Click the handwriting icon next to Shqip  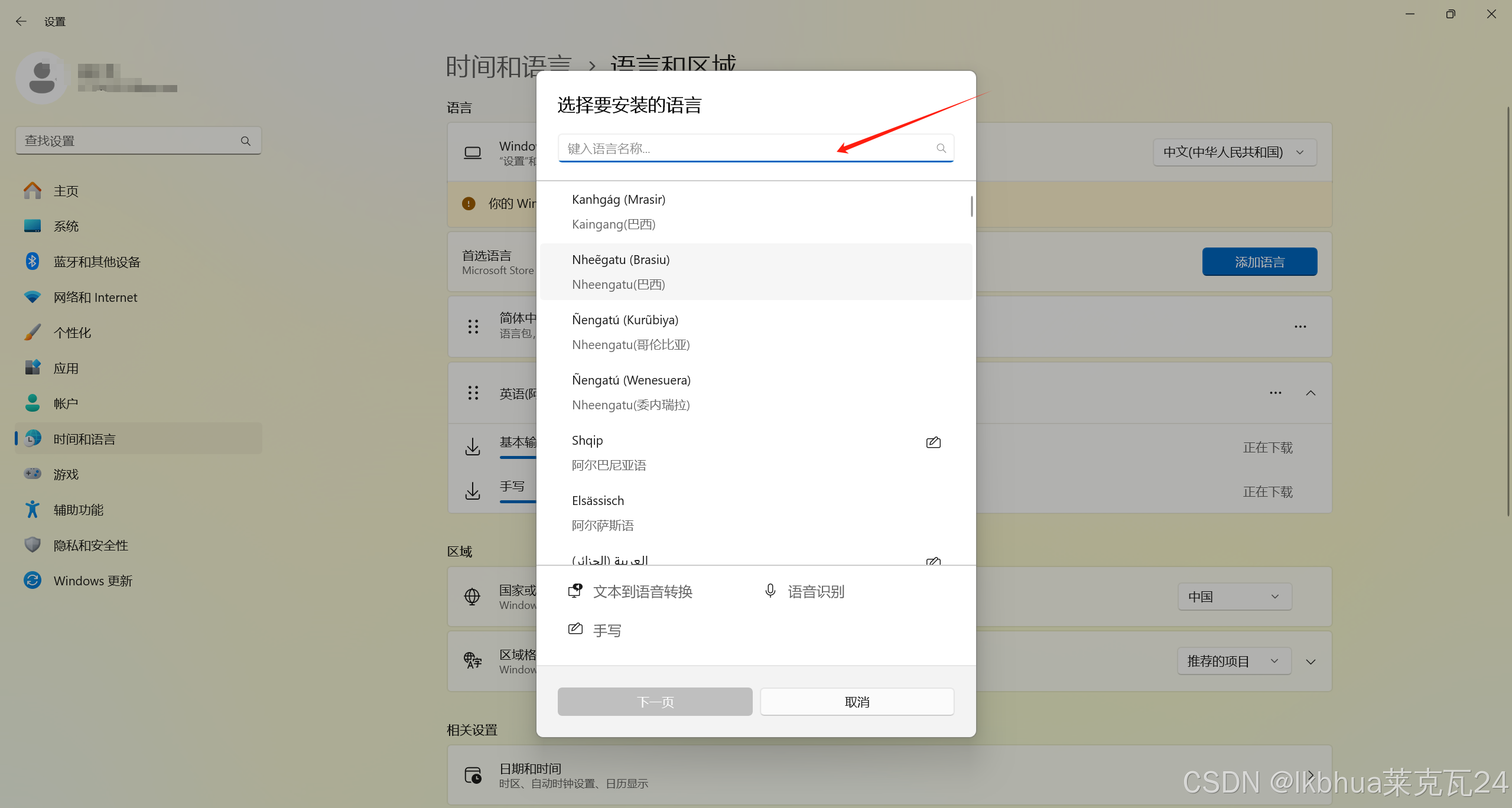(x=933, y=442)
